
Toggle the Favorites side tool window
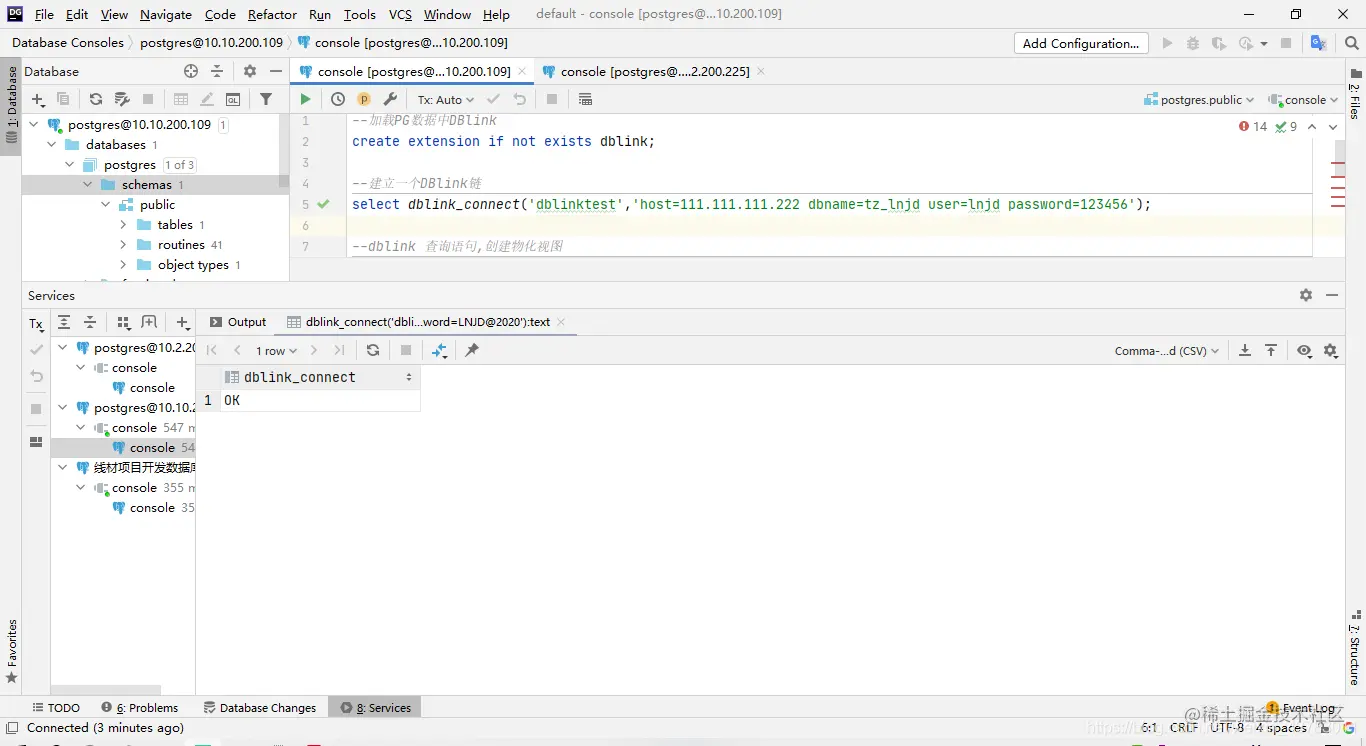[11, 652]
